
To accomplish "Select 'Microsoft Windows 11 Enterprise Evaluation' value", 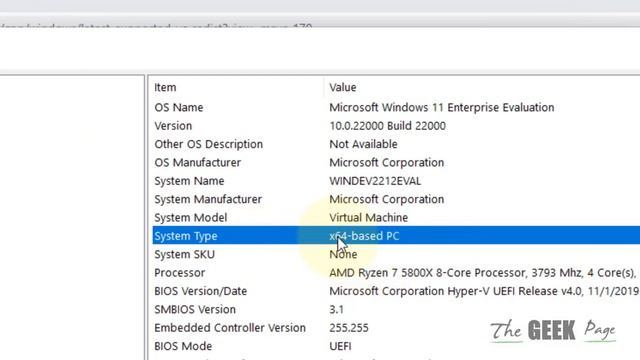I will click(x=442, y=107).
